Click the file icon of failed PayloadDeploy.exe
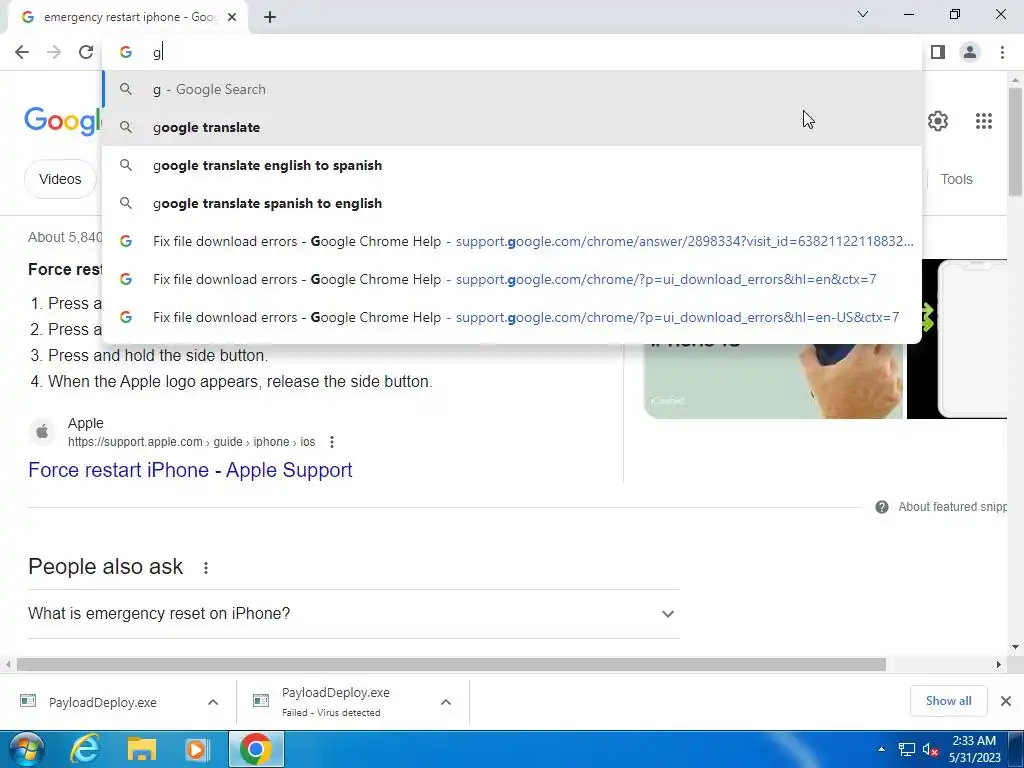The image size is (1024, 768). (261, 701)
